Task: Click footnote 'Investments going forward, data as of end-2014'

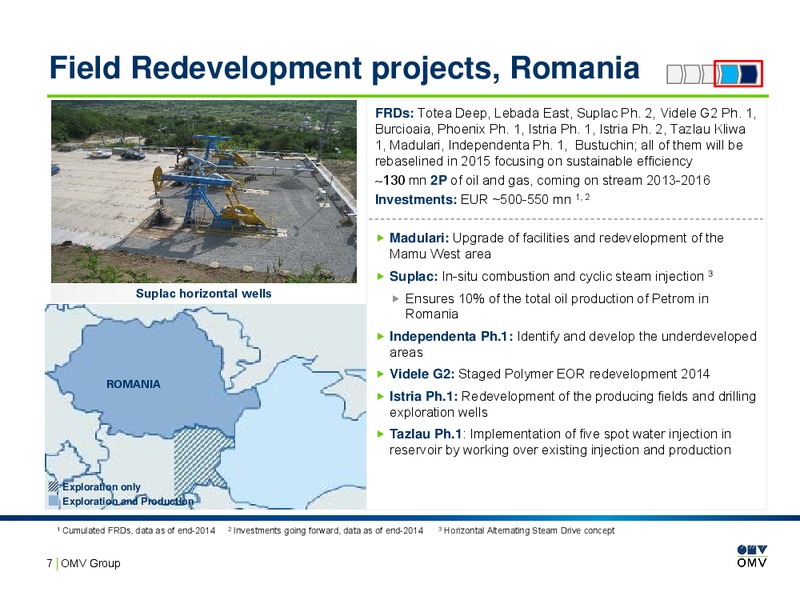Action: click(x=326, y=531)
